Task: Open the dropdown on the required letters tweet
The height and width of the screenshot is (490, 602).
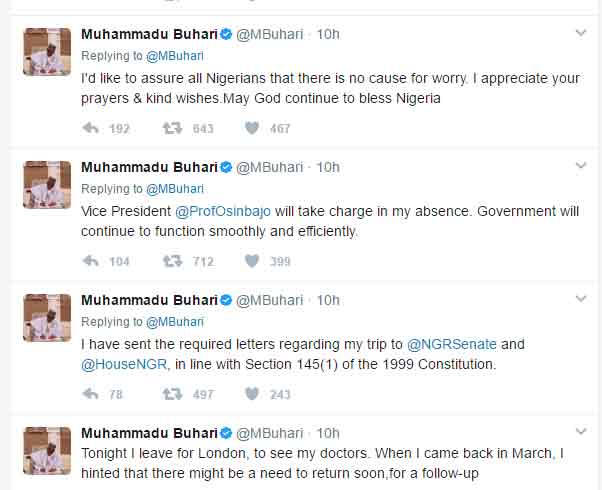Action: click(580, 299)
